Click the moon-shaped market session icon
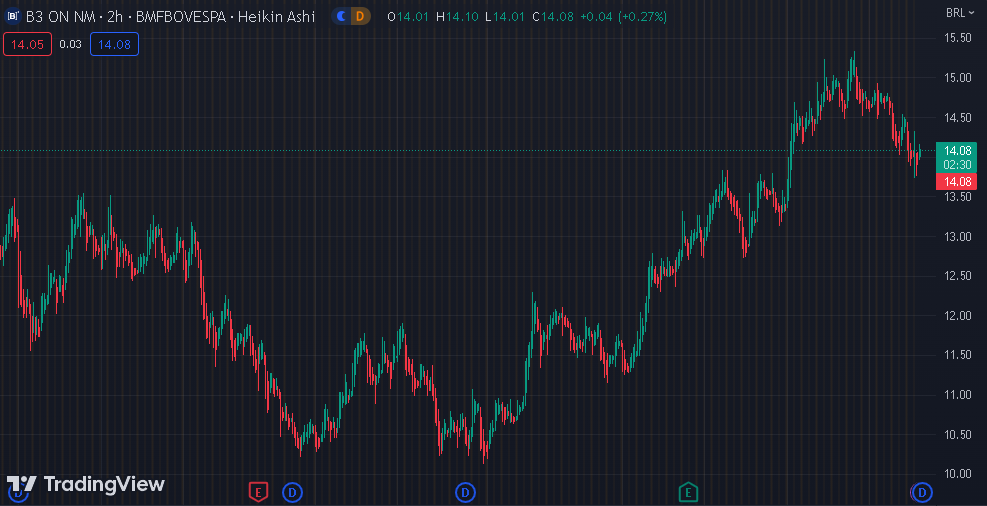Image resolution: width=987 pixels, height=506 pixels. 342,16
